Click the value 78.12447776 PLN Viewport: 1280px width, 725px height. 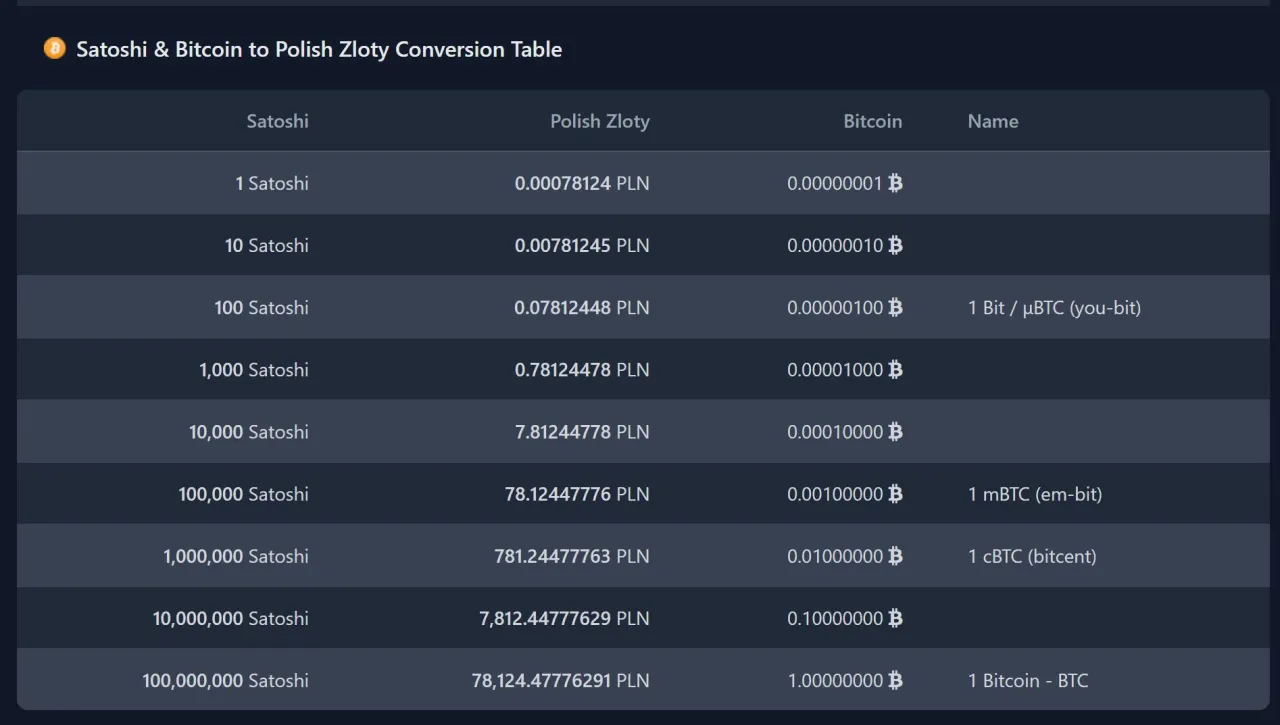click(x=577, y=493)
